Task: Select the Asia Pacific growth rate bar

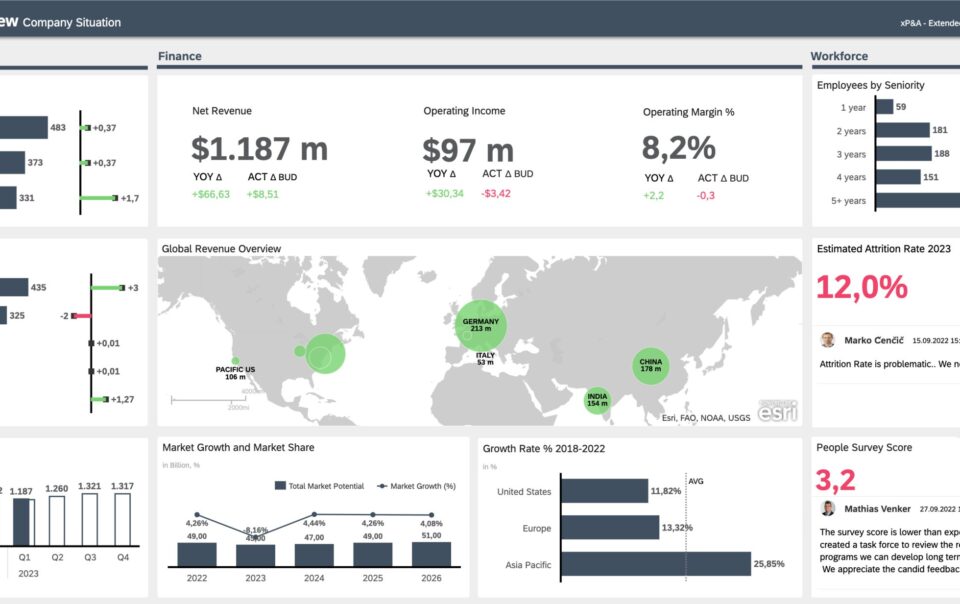Action: (x=656, y=564)
